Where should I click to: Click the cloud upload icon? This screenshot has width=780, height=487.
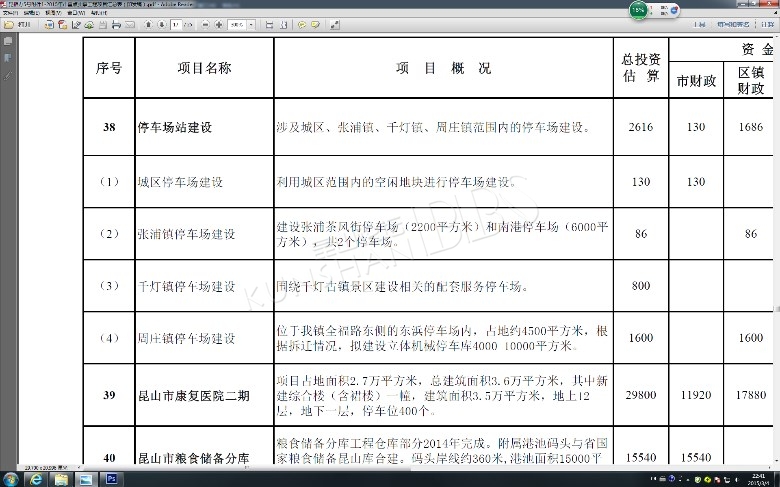(x=89, y=24)
